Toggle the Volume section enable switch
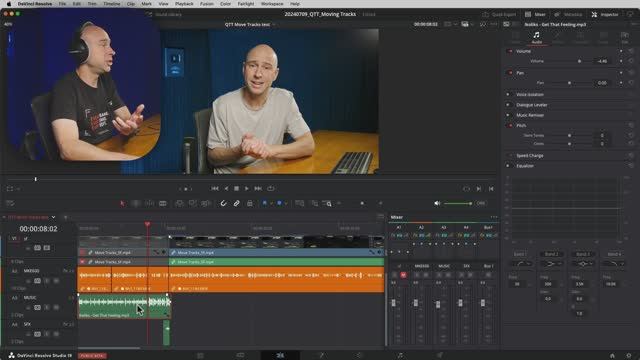This screenshot has height=360, width=640. (x=510, y=51)
